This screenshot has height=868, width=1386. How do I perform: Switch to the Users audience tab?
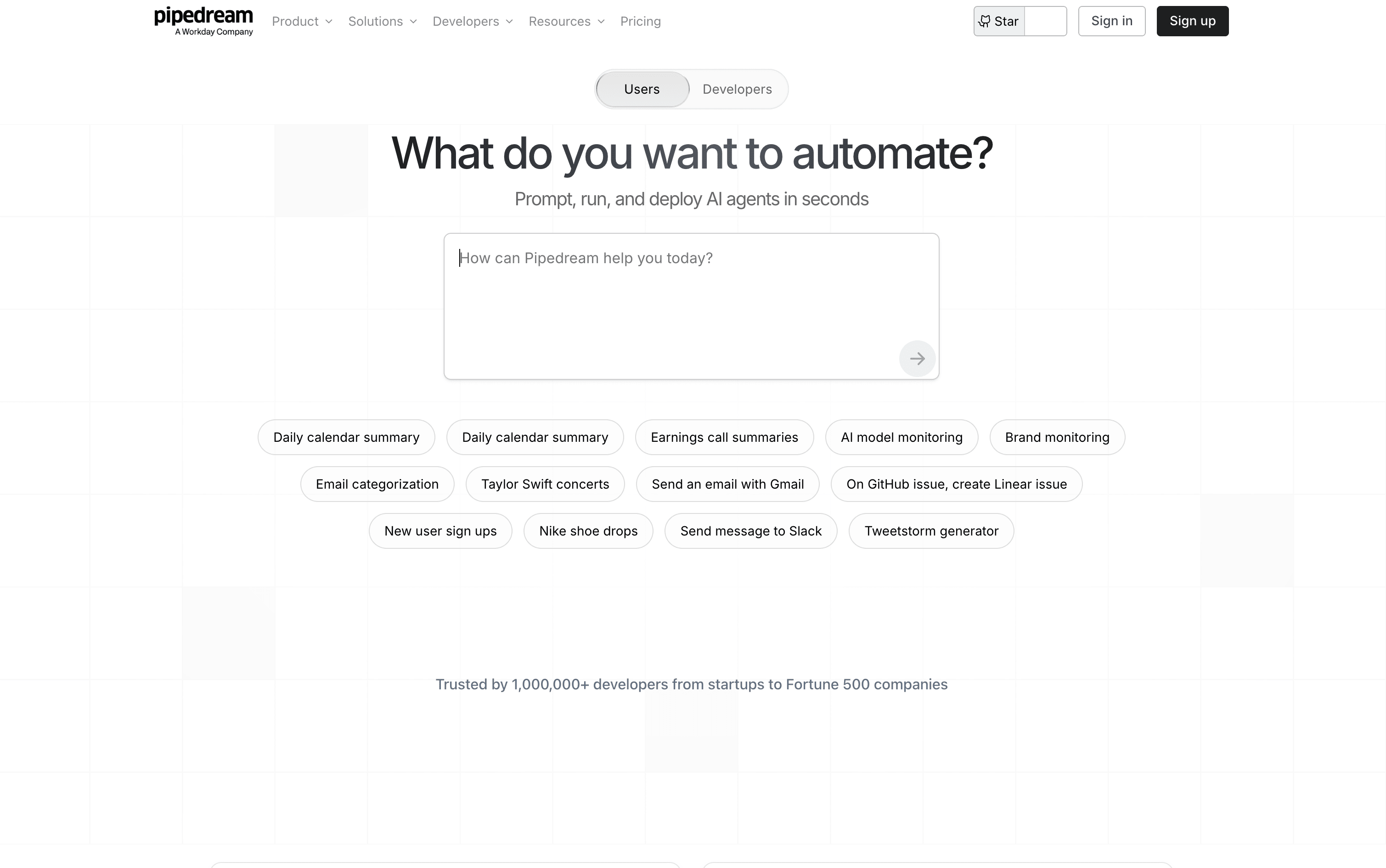point(642,89)
